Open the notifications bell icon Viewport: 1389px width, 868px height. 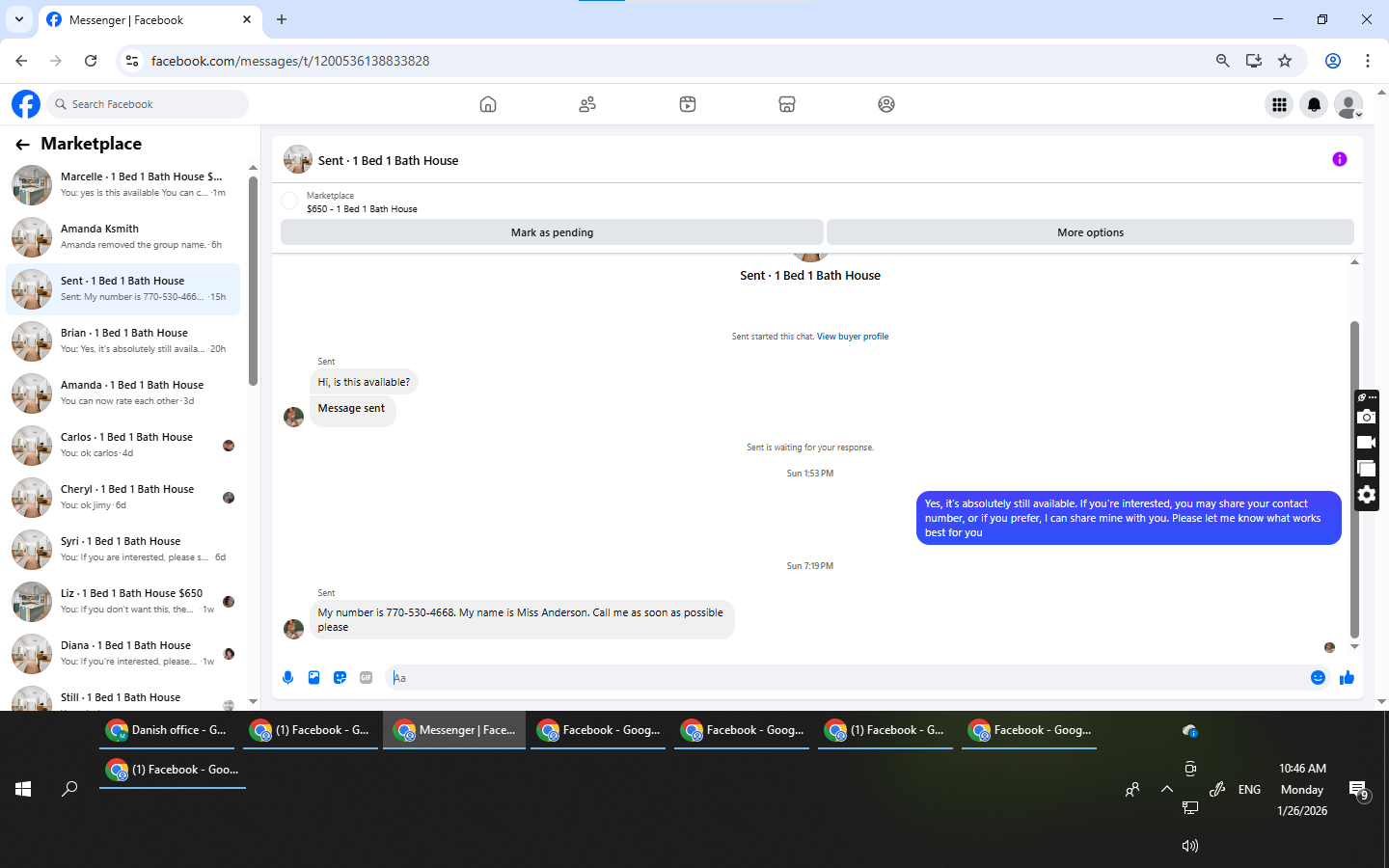click(1314, 104)
